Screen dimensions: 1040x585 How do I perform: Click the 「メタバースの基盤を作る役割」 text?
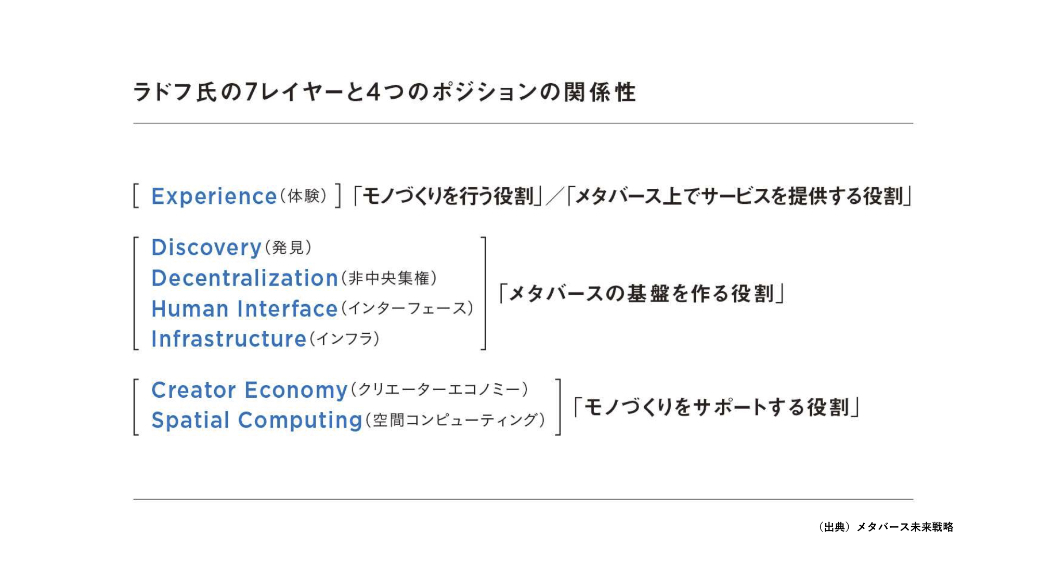641,293
